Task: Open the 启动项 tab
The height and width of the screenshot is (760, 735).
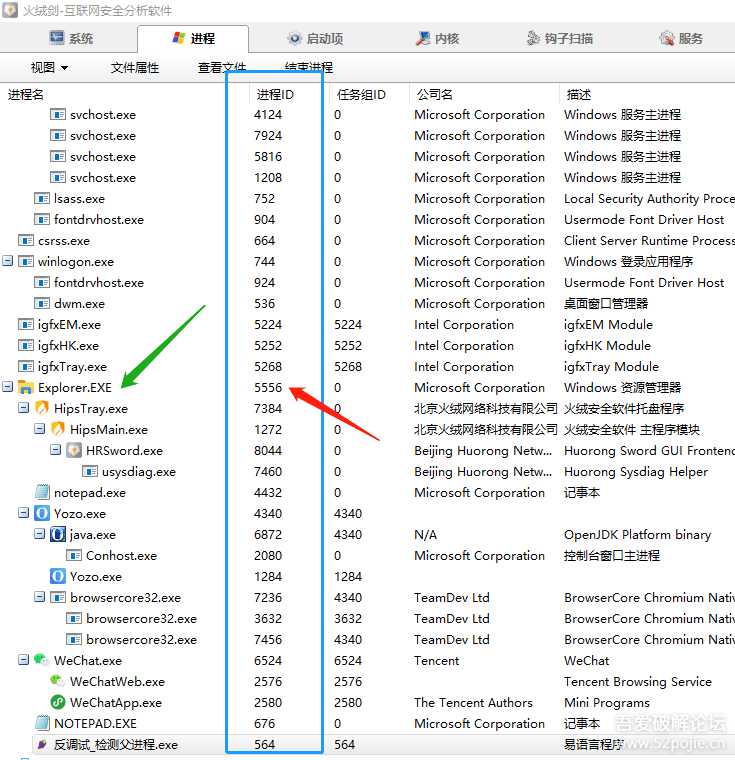Action: (315, 38)
